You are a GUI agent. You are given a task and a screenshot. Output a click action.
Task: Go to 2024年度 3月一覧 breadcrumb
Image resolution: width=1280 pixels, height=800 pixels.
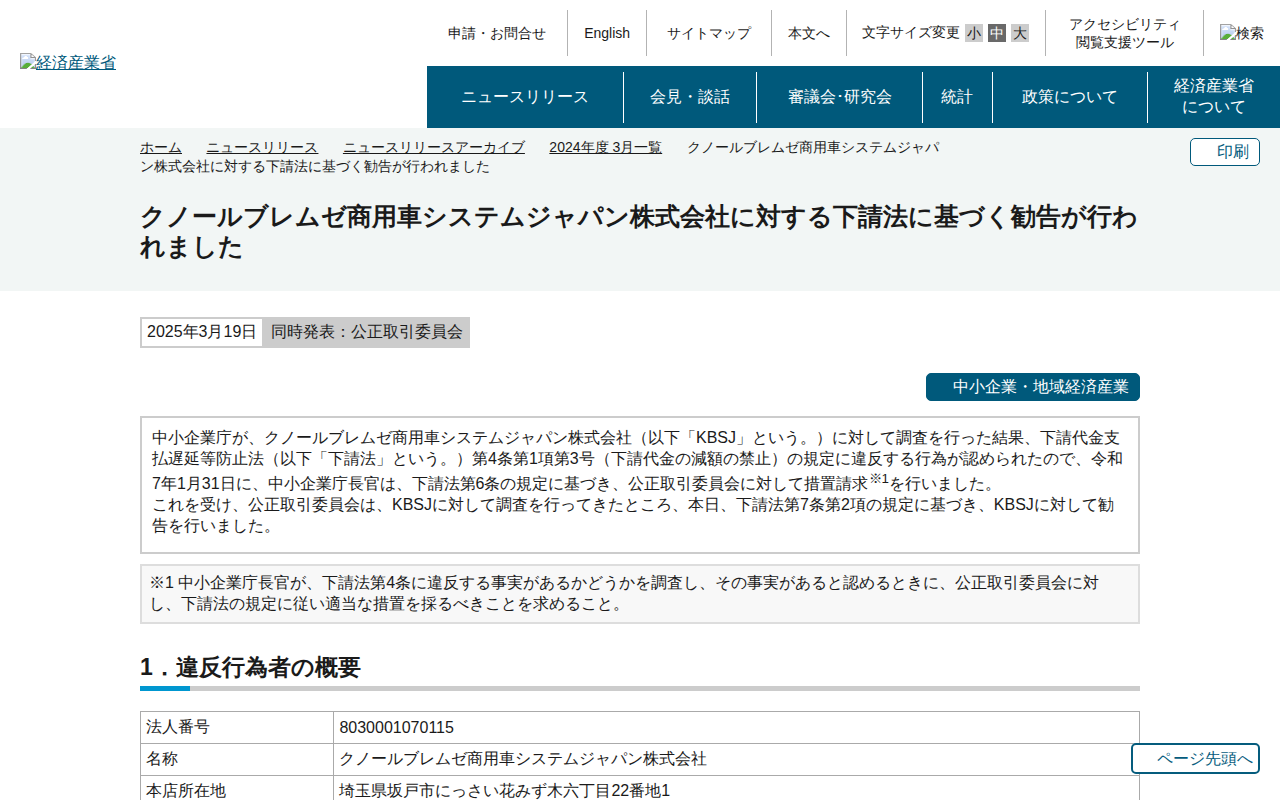coord(605,147)
